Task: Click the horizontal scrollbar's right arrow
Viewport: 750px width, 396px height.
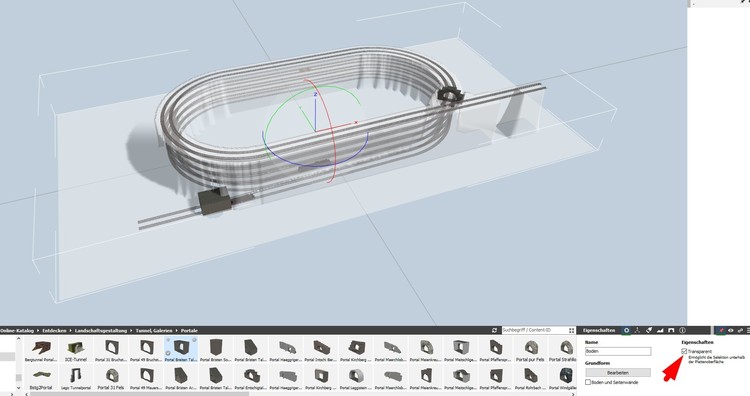Action: 573,394
